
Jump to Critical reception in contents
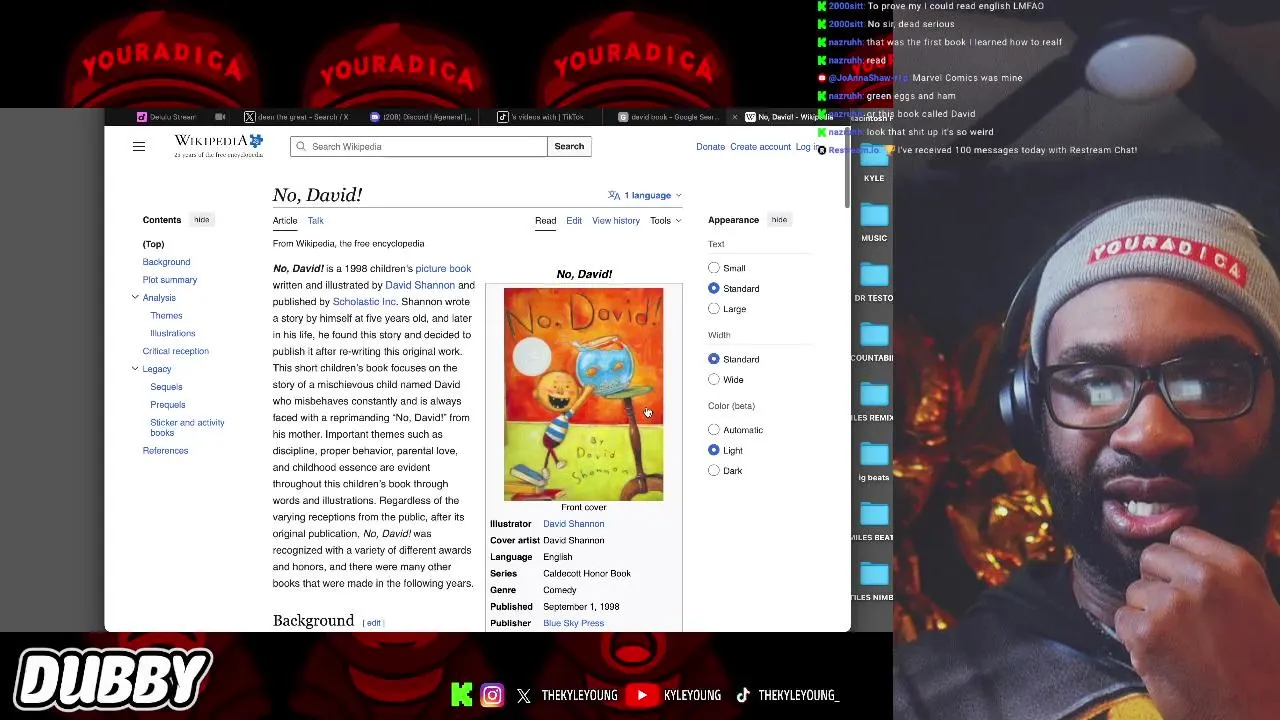(x=176, y=351)
